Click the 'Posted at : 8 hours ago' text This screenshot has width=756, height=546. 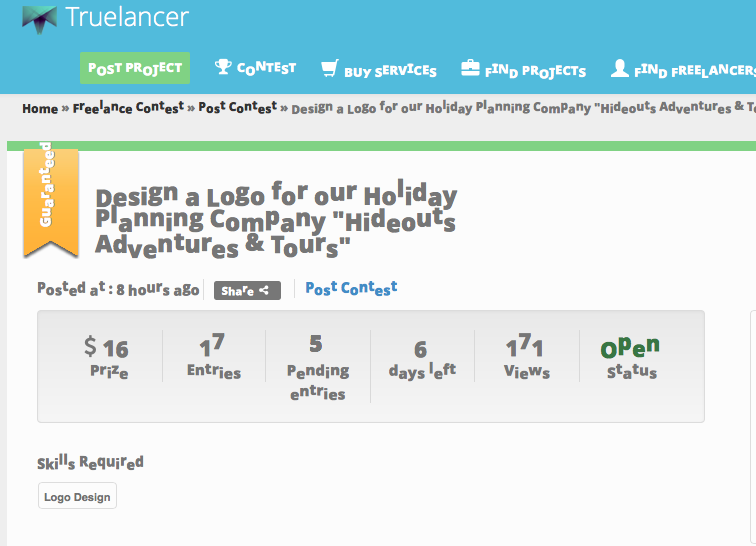point(118,289)
